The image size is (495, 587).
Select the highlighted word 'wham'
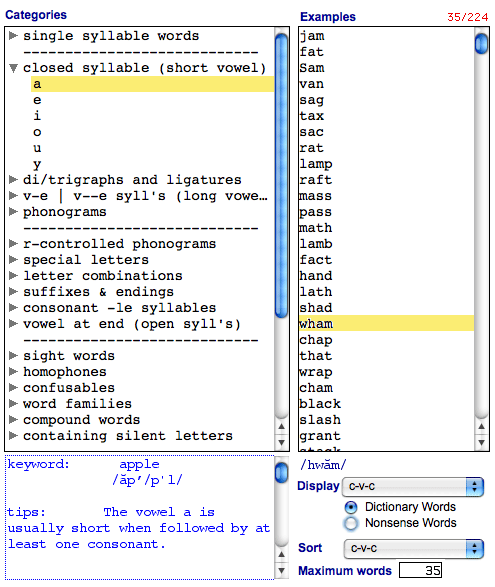[x=386, y=324]
